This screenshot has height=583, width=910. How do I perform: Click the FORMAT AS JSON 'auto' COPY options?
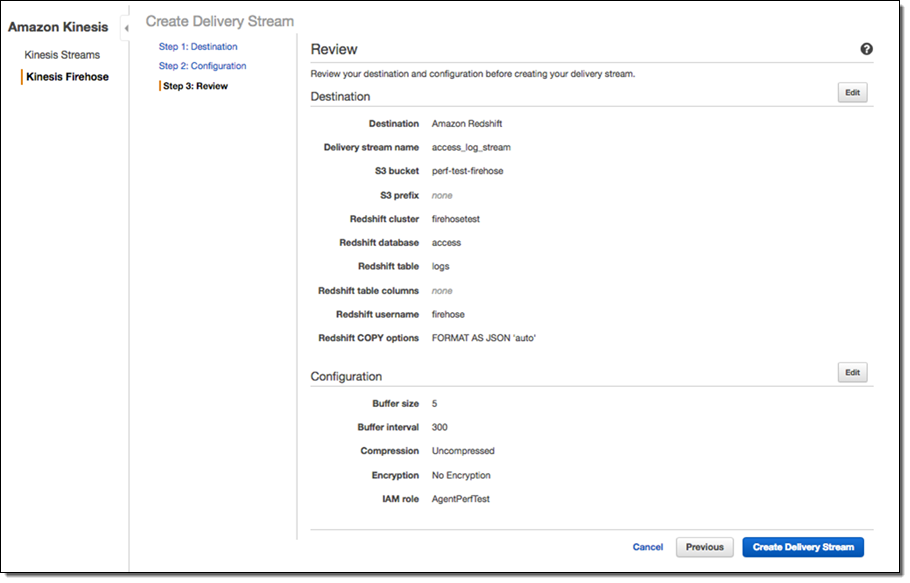click(484, 338)
